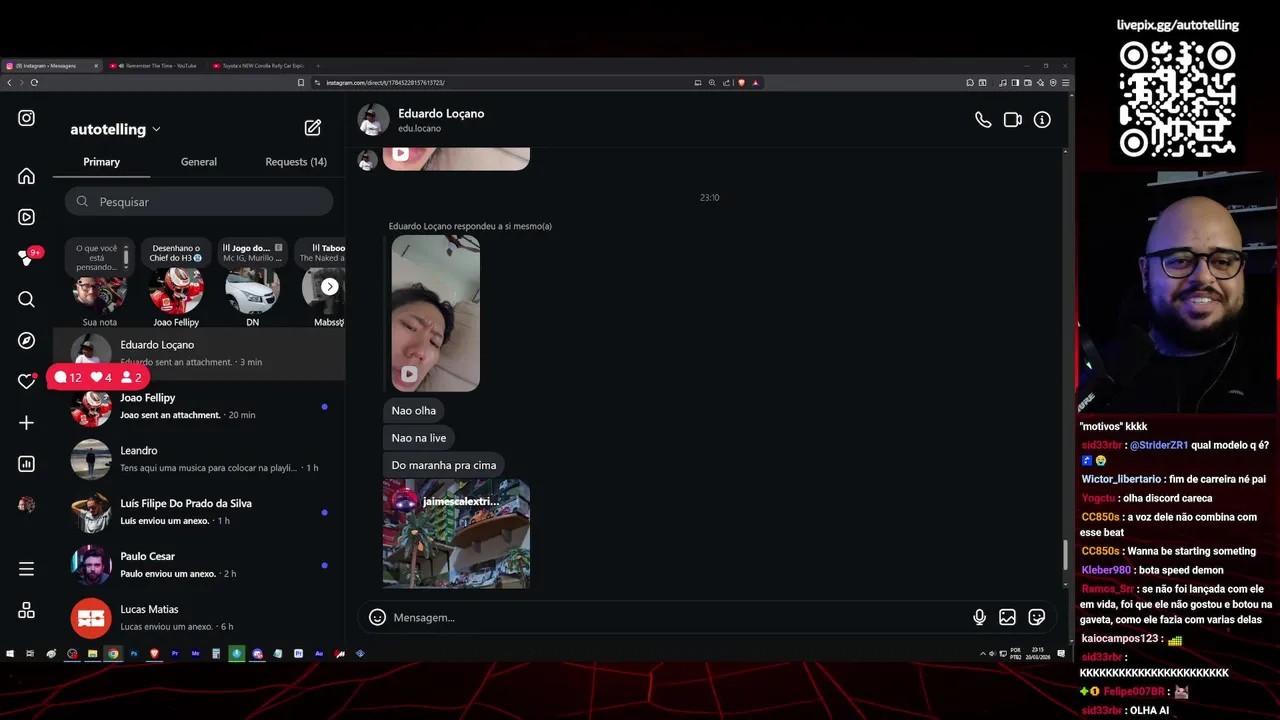
Task: Open Joao Fellipy conversation
Action: point(199,406)
